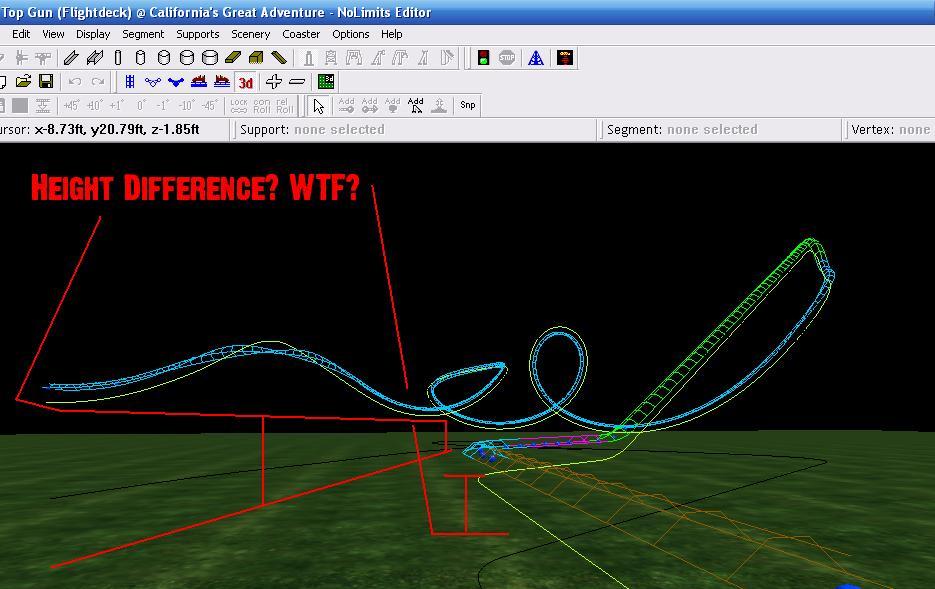This screenshot has height=589, width=935.
Task: Select the widest cylinder support tool
Action: pyautogui.click(x=210, y=58)
